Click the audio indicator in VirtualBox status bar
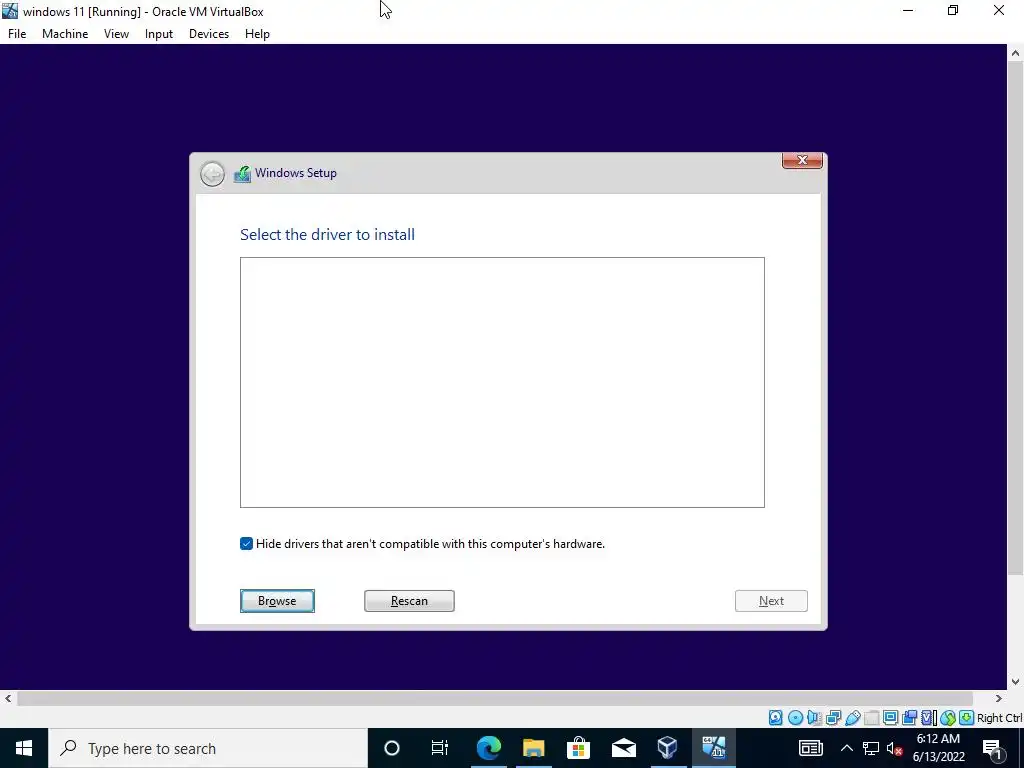1024x768 pixels. coord(814,718)
